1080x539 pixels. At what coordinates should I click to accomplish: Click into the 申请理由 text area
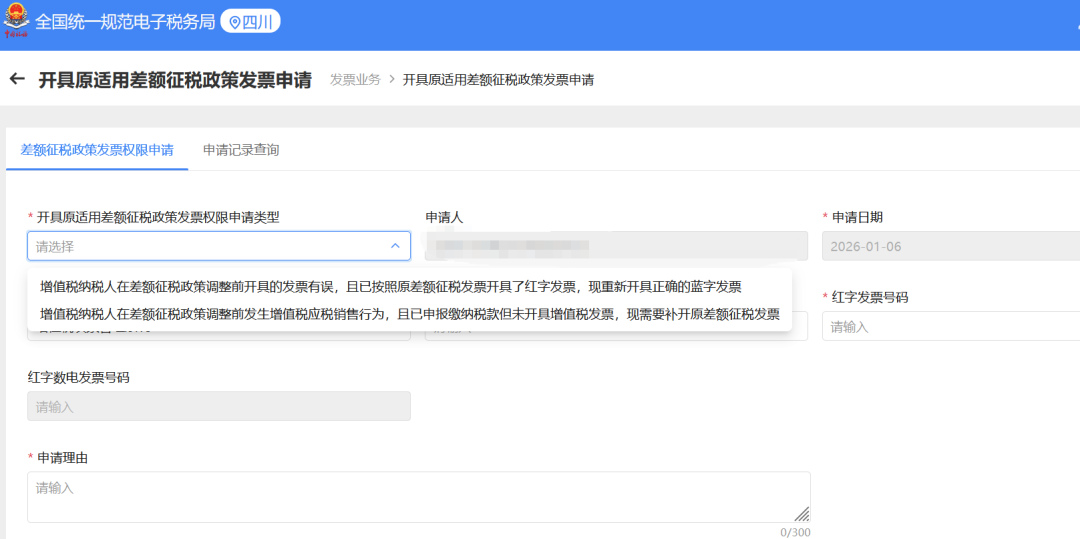click(418, 497)
